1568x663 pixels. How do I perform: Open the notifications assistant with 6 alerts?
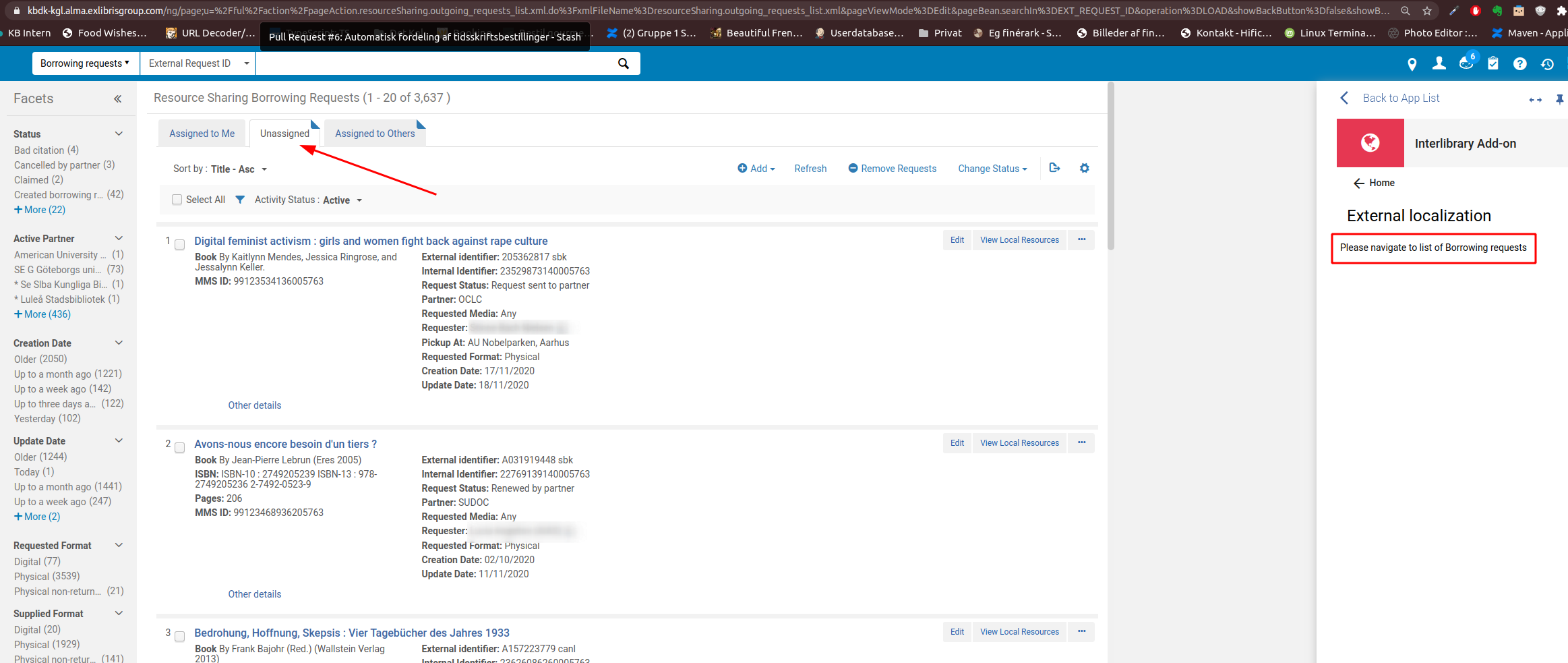point(1466,63)
